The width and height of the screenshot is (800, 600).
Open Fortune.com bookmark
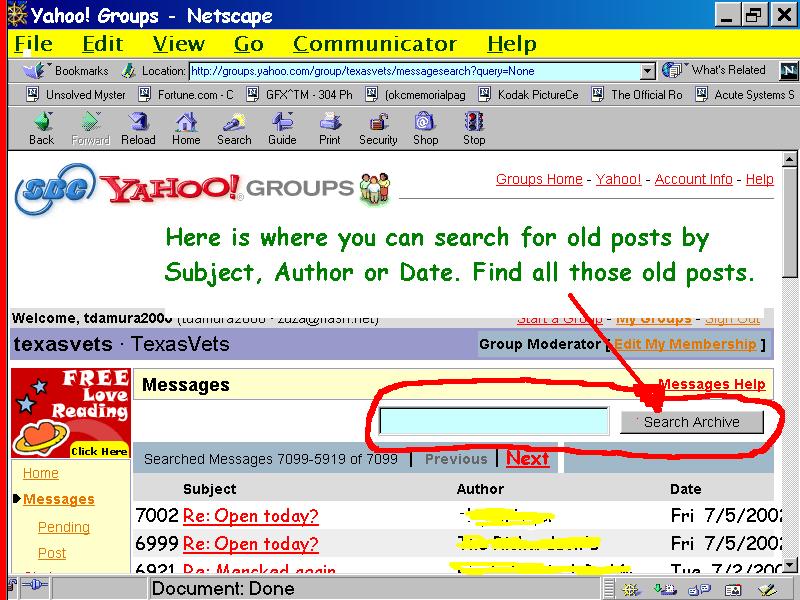tap(186, 94)
